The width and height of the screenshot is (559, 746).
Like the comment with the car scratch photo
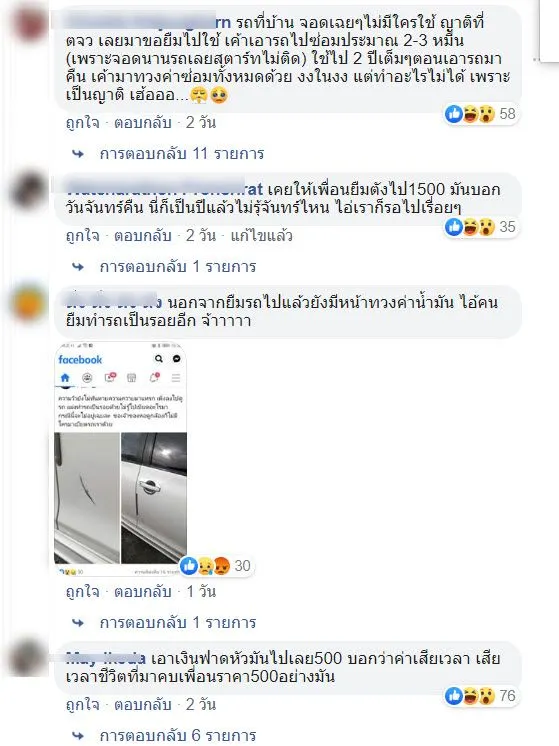pyautogui.click(x=83, y=592)
